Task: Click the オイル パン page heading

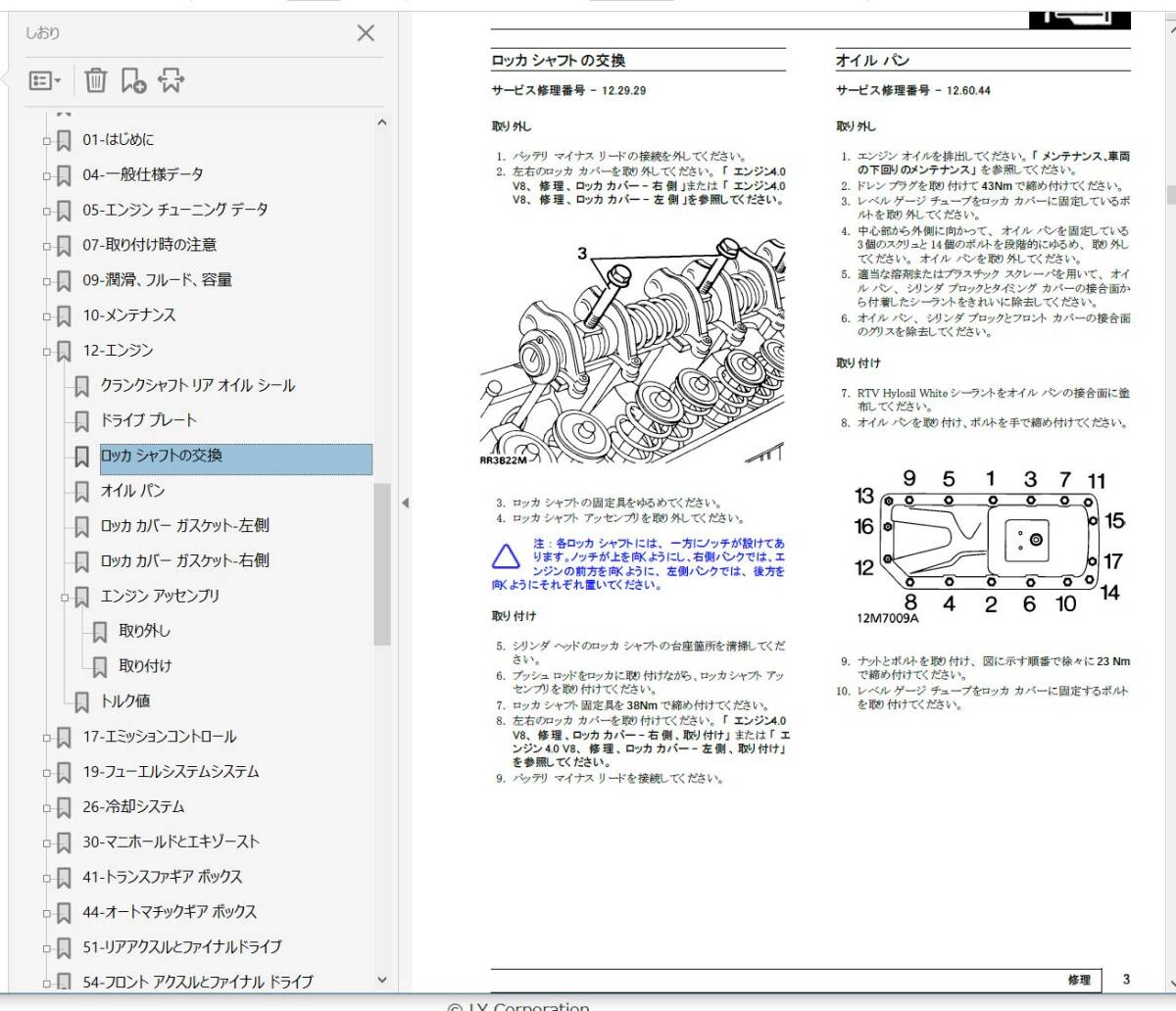Action: (x=872, y=61)
